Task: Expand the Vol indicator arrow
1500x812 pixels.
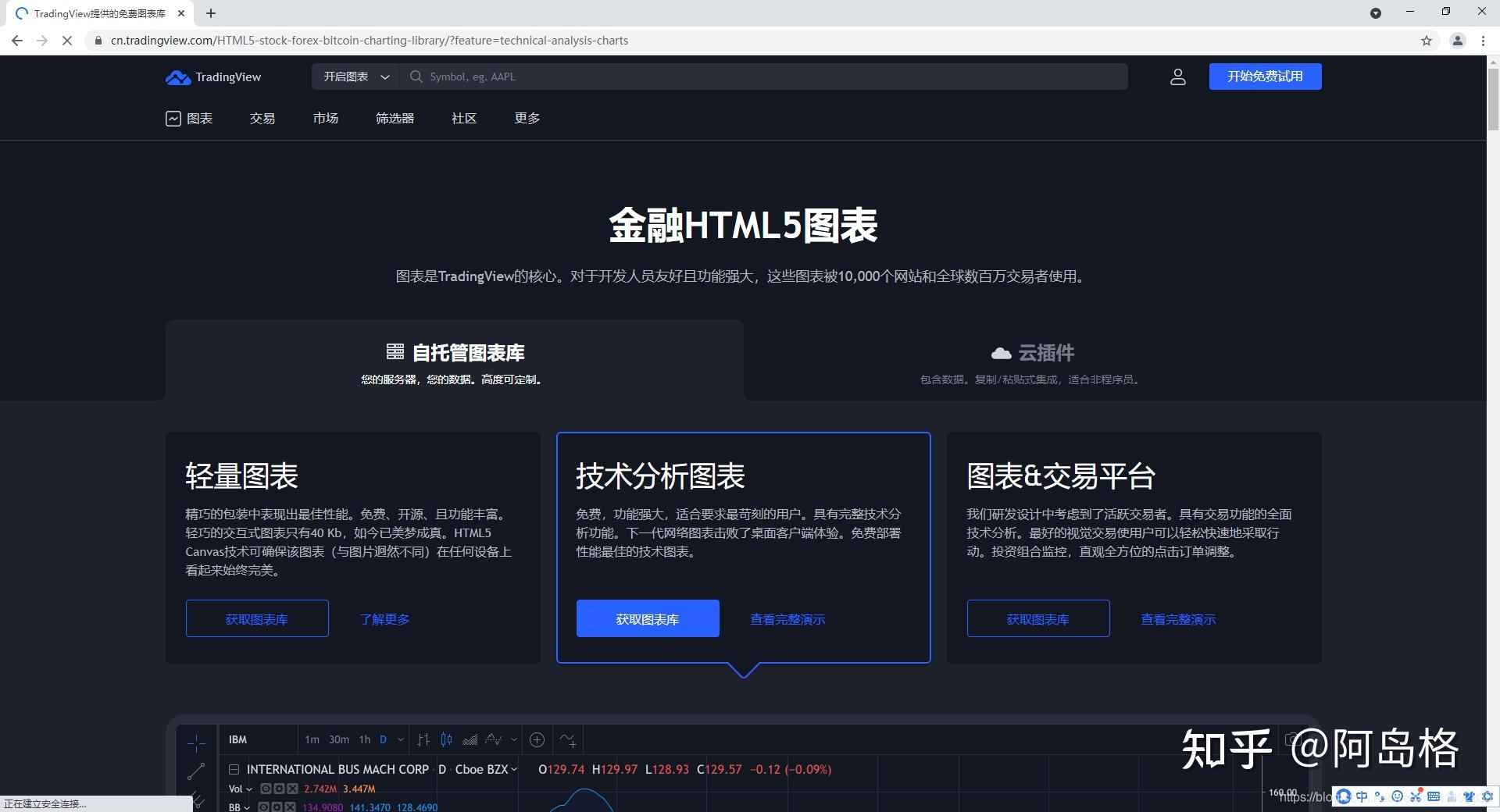Action: (x=249, y=789)
